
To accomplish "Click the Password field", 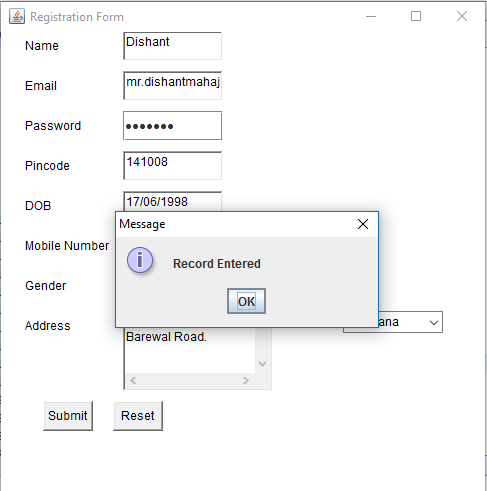I will [x=172, y=126].
